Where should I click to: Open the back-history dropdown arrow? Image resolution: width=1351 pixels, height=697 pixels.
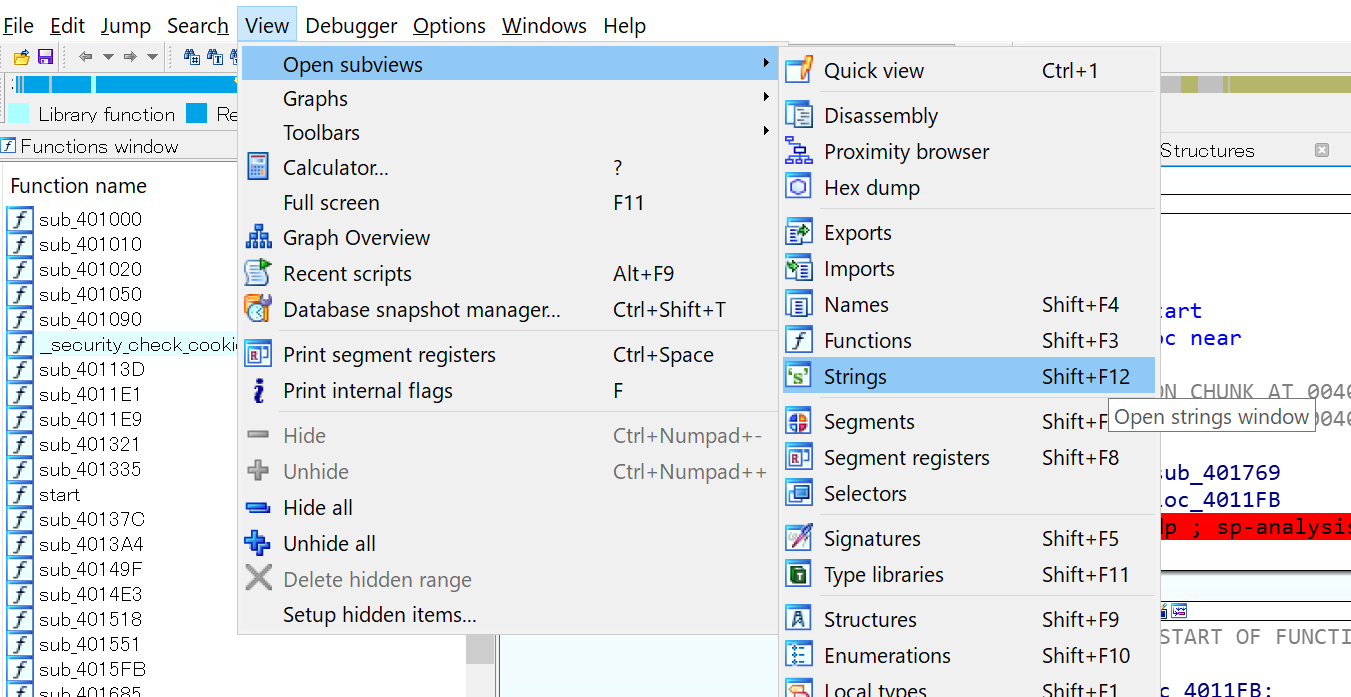(108, 57)
